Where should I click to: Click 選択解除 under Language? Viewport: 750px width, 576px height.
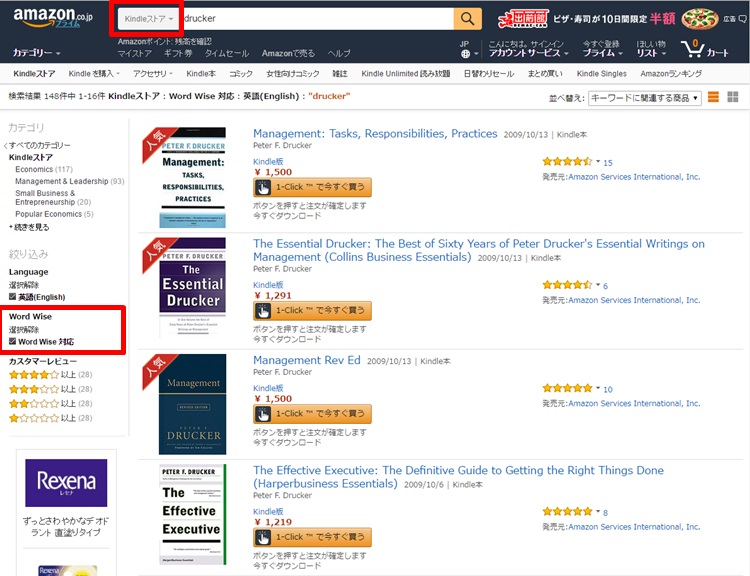pyautogui.click(x=24, y=285)
